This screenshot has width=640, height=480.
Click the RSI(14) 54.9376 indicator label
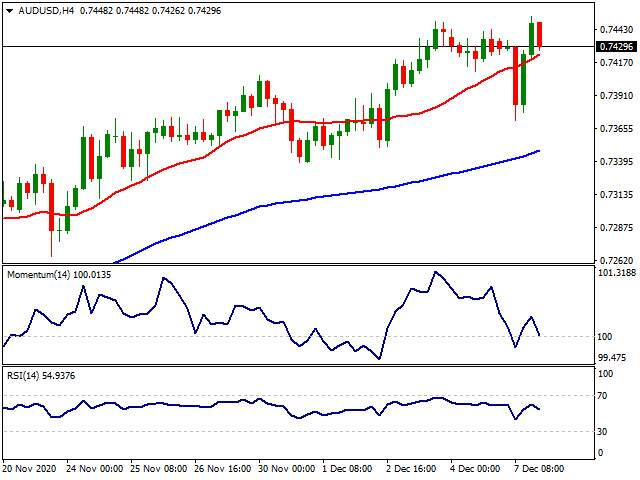coord(41,376)
